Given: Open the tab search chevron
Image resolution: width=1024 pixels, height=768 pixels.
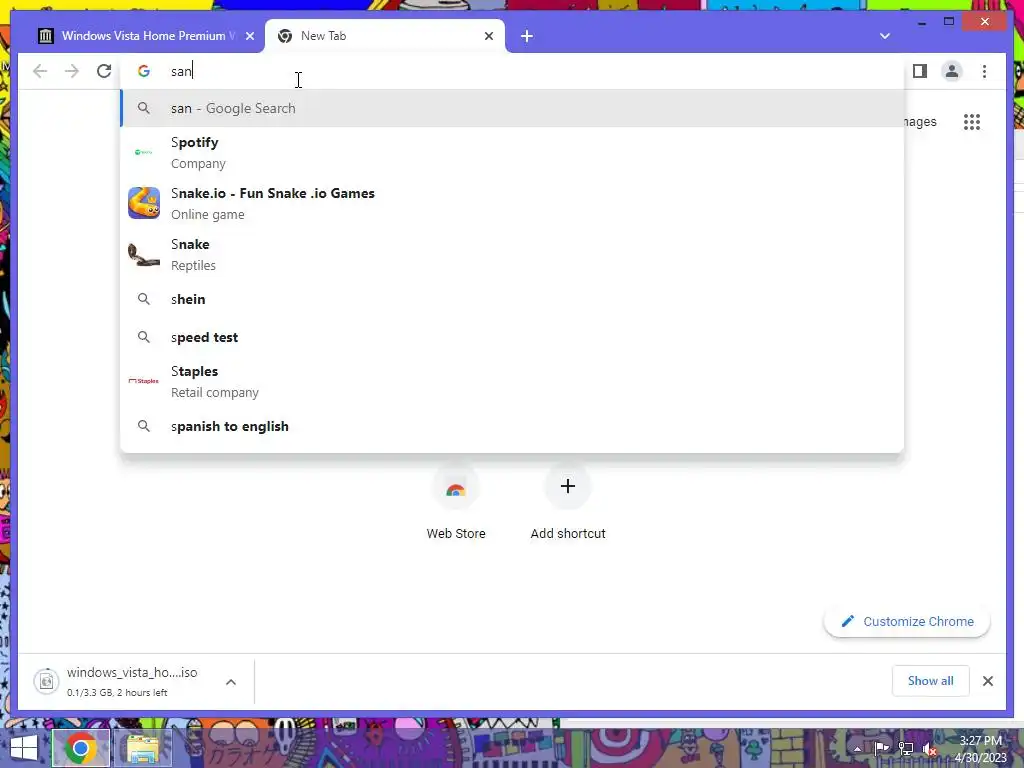Looking at the screenshot, I should [885, 36].
